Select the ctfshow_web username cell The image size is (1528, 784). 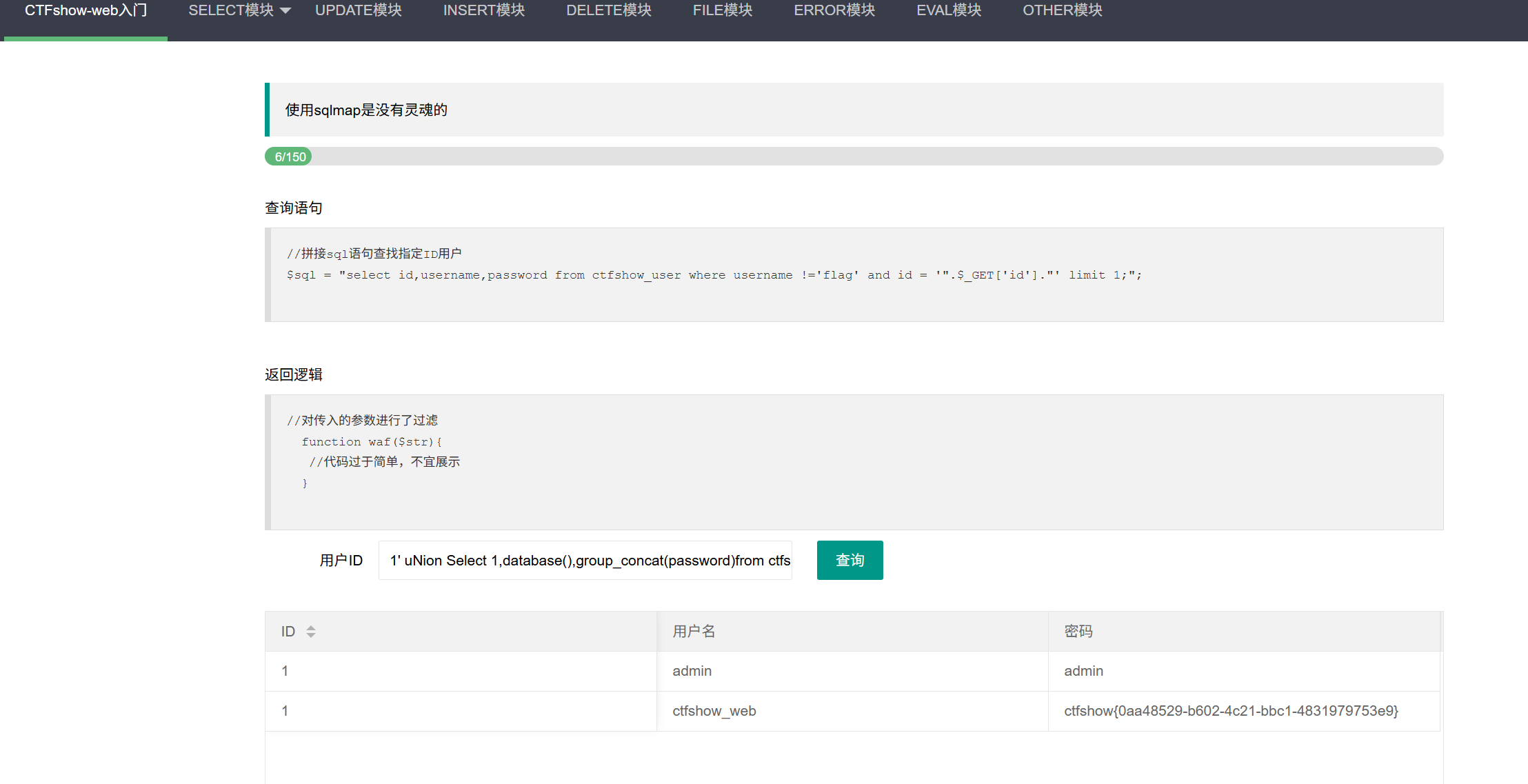[714, 711]
